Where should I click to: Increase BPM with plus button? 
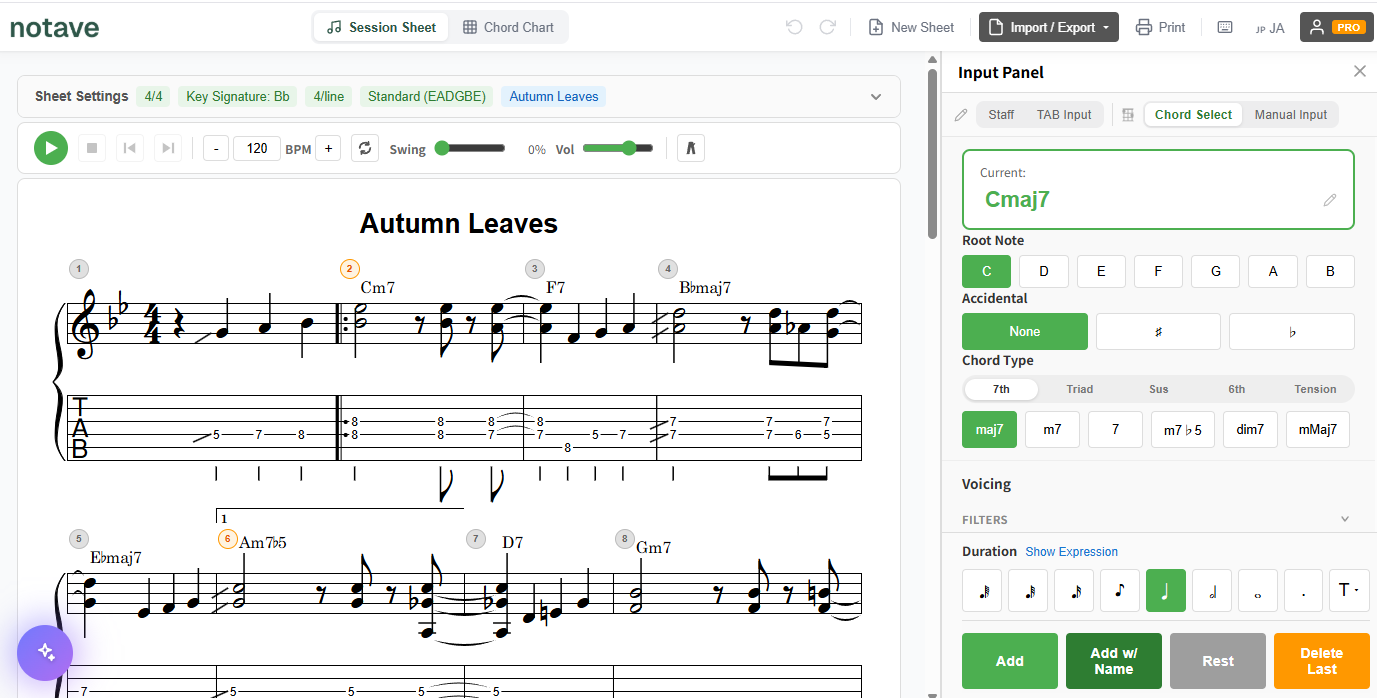coord(328,148)
